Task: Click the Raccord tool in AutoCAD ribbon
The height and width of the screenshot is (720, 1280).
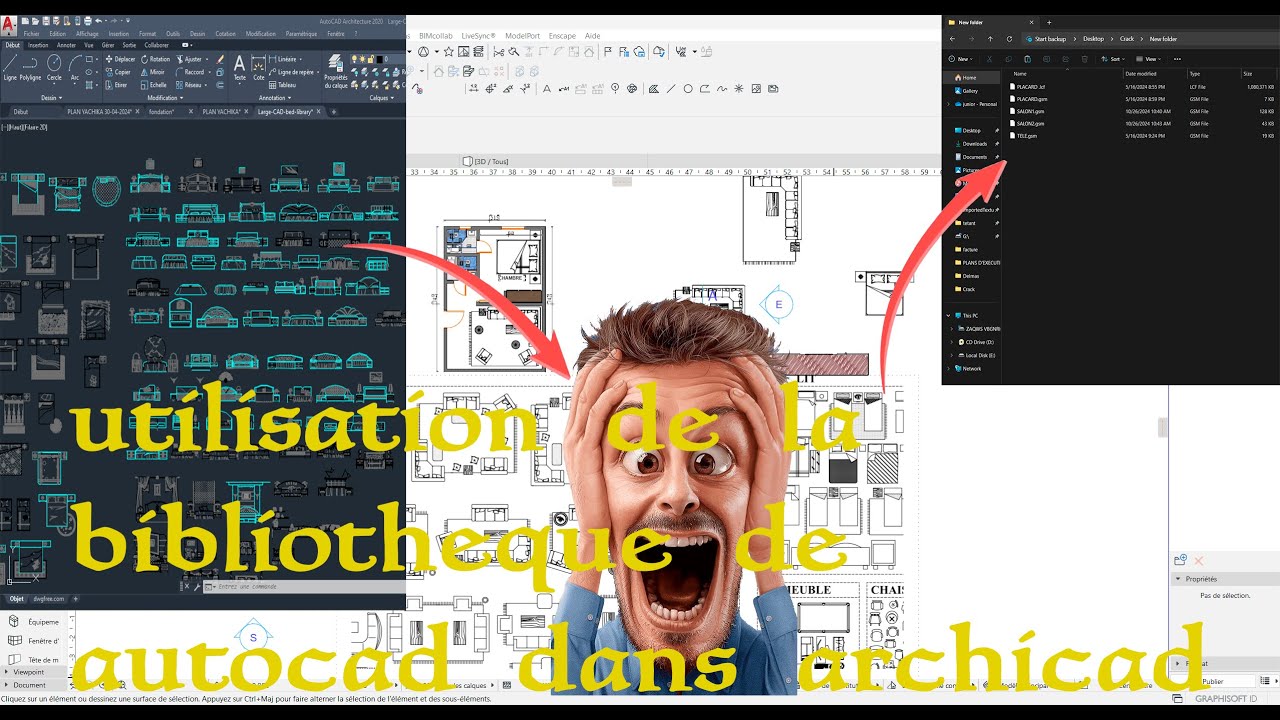Action: 189,72
